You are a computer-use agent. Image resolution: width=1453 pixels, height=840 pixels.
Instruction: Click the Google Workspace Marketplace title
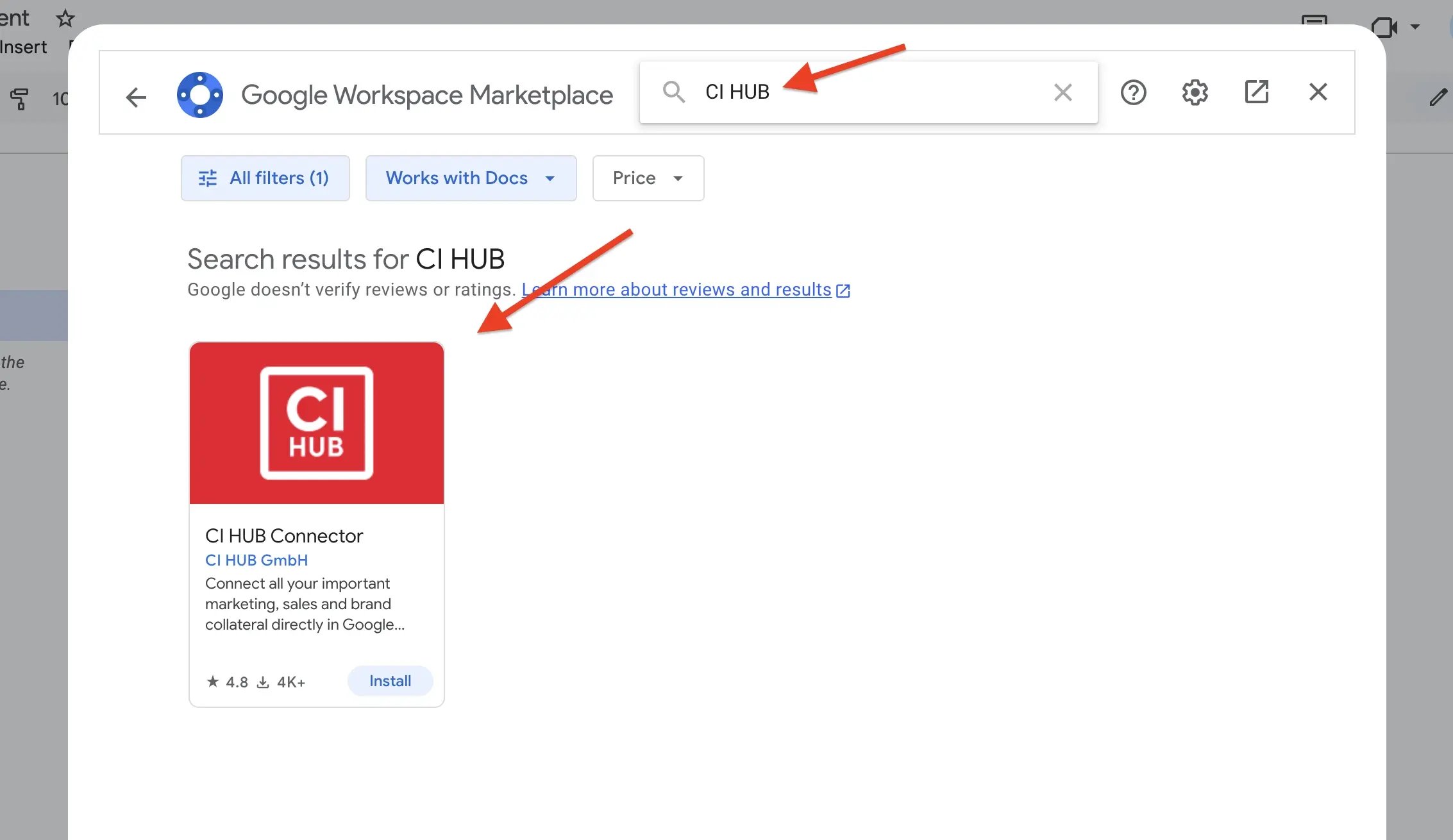[x=427, y=95]
